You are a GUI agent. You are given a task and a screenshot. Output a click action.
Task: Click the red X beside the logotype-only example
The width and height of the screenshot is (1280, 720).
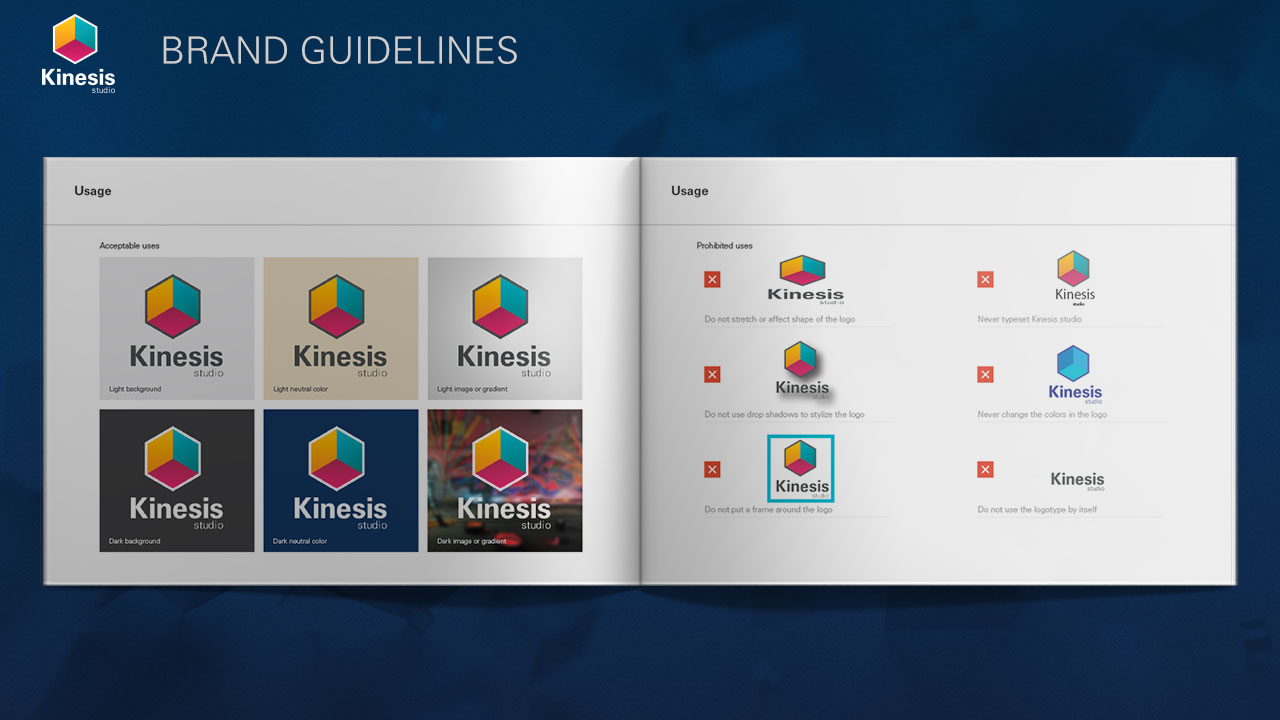[985, 469]
